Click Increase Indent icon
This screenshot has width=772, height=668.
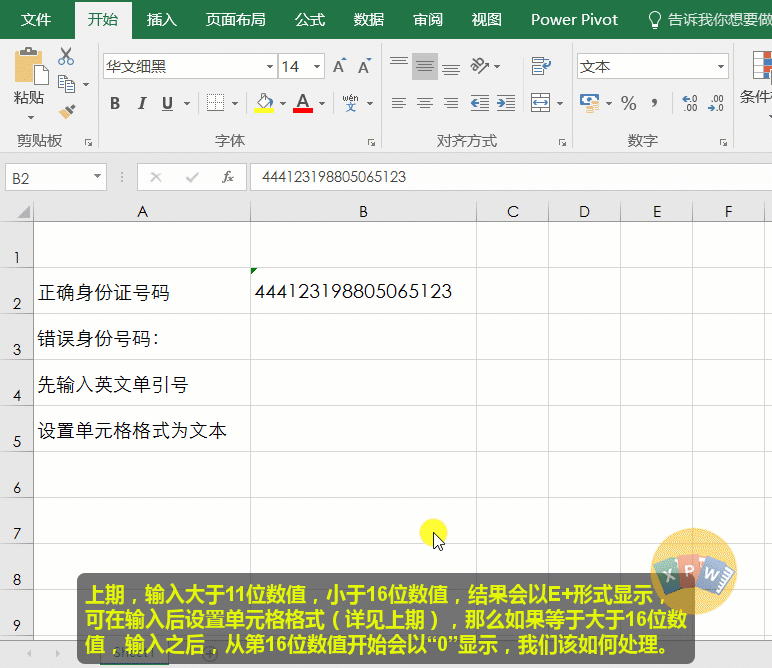point(506,103)
